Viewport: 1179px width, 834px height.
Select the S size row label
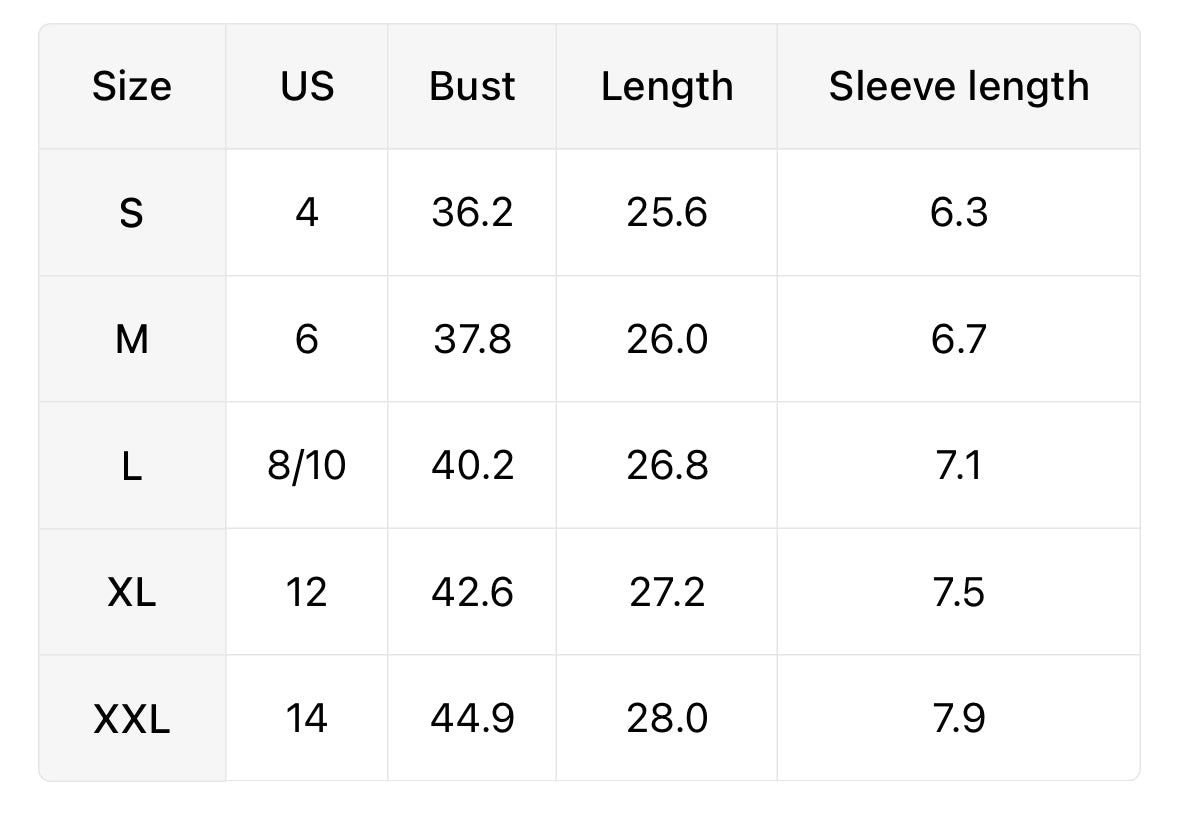132,213
